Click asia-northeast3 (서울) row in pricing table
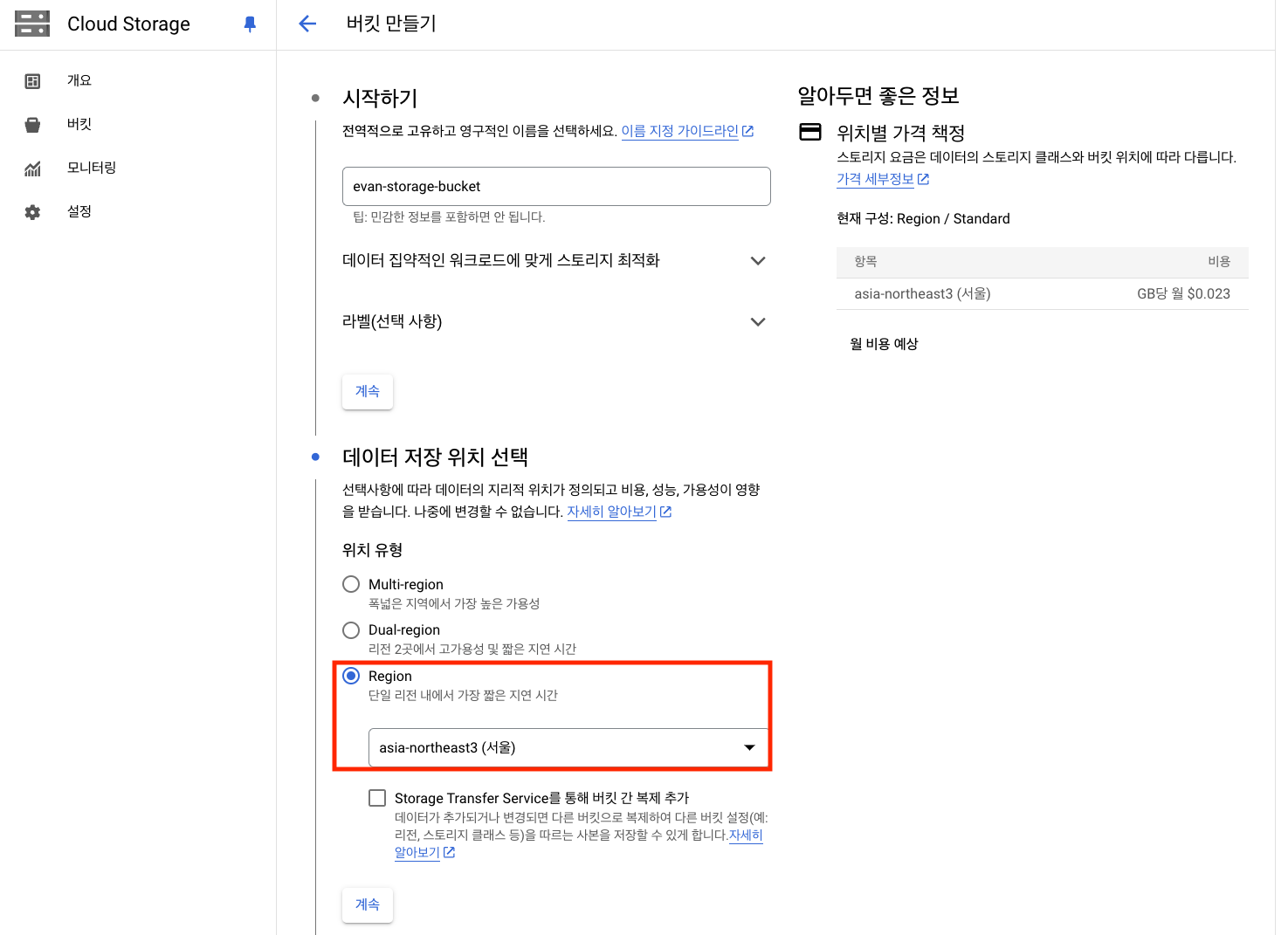Viewport: 1288px width, 935px height. tap(1043, 293)
